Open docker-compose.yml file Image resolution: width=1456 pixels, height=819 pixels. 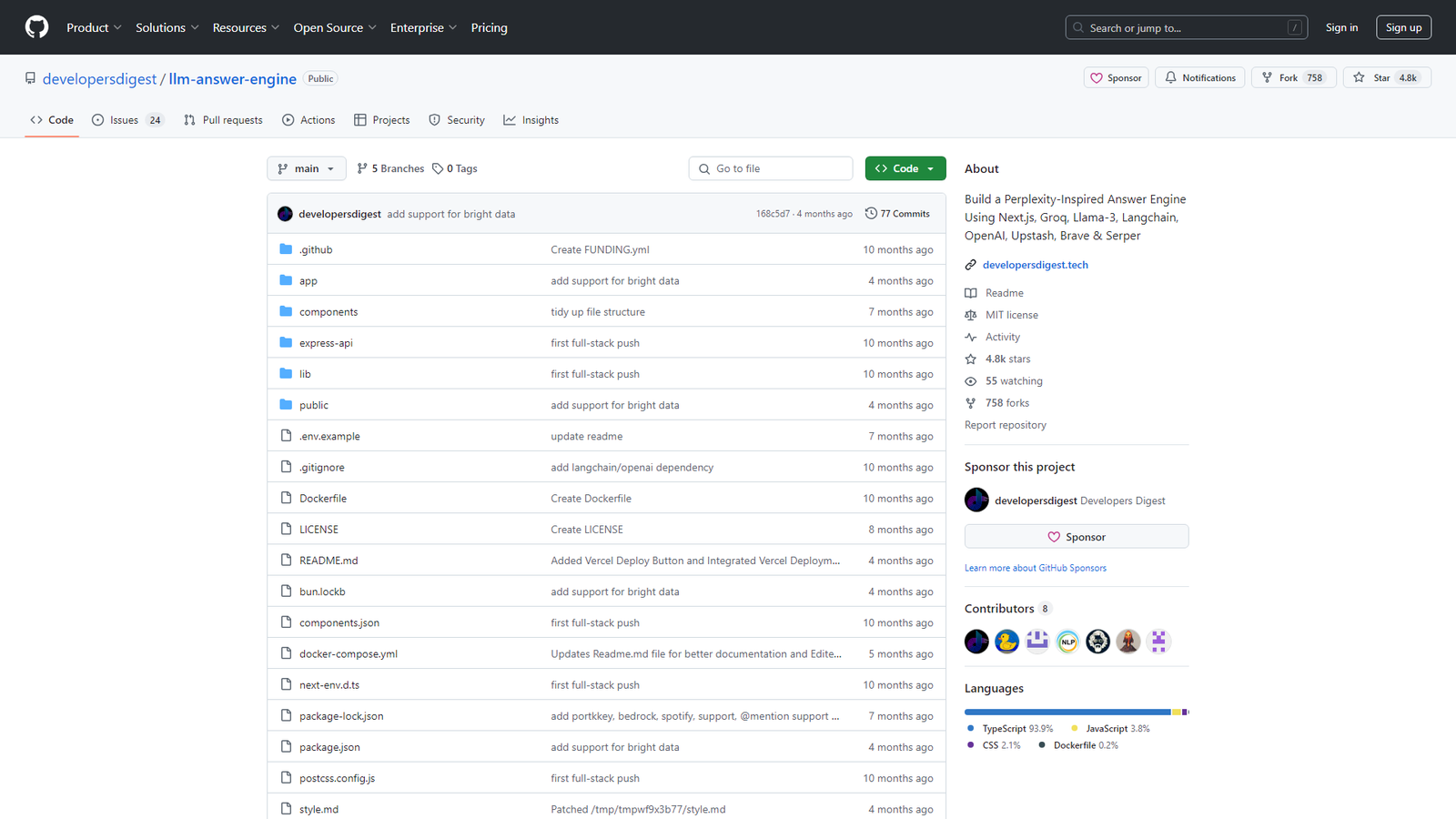(349, 654)
